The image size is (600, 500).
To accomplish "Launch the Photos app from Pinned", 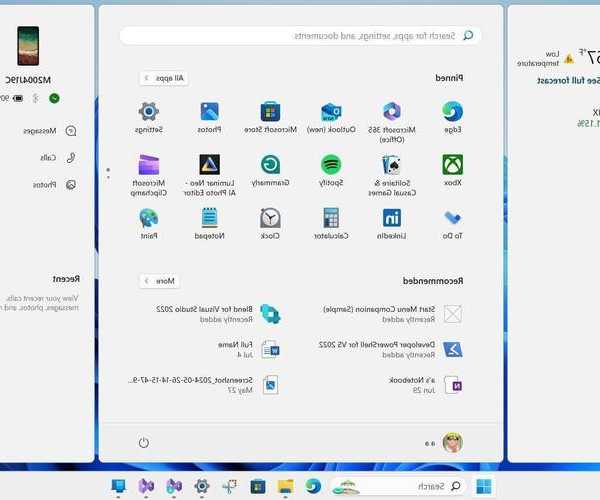I will 209,117.
